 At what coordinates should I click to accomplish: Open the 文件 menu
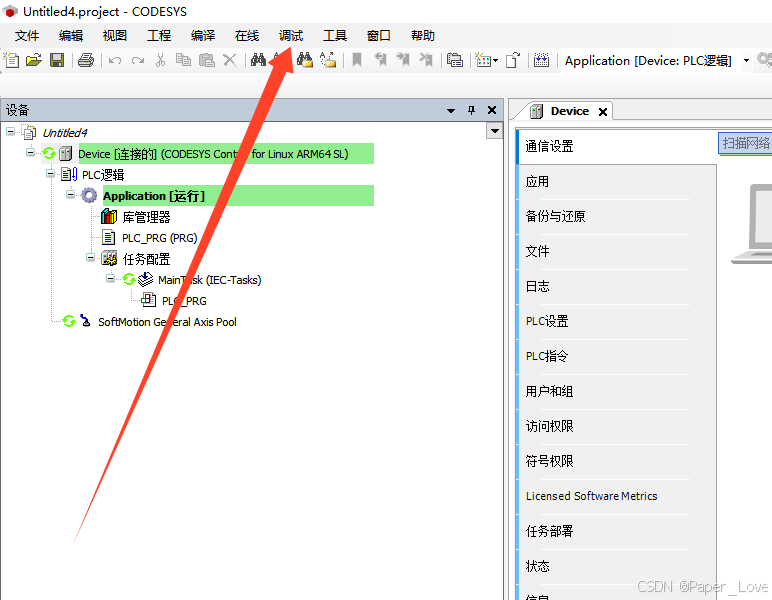[x=27, y=35]
